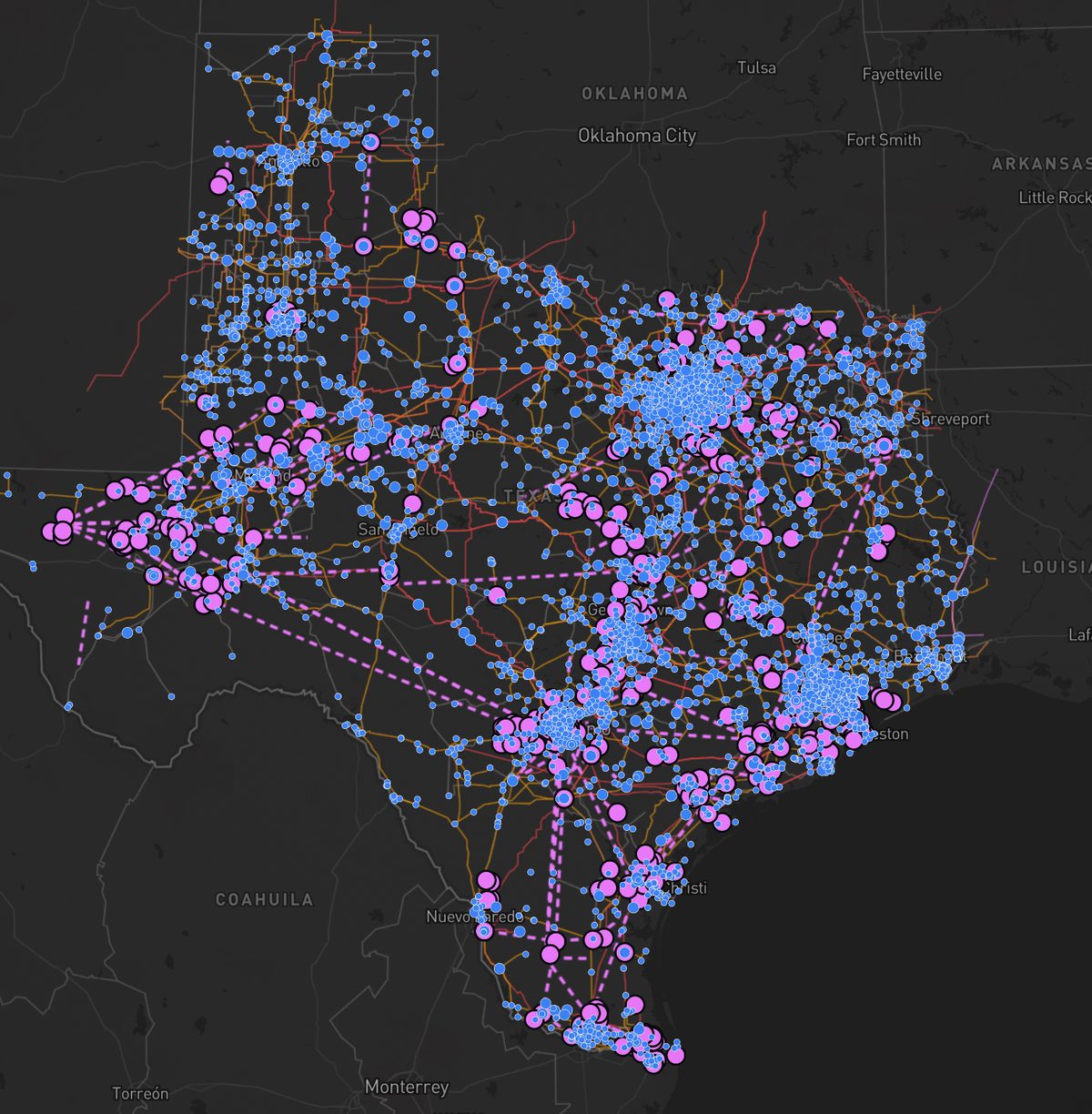Select the Oklahoma City map label
Viewport: 1092px width, 1114px height.
[x=637, y=136]
